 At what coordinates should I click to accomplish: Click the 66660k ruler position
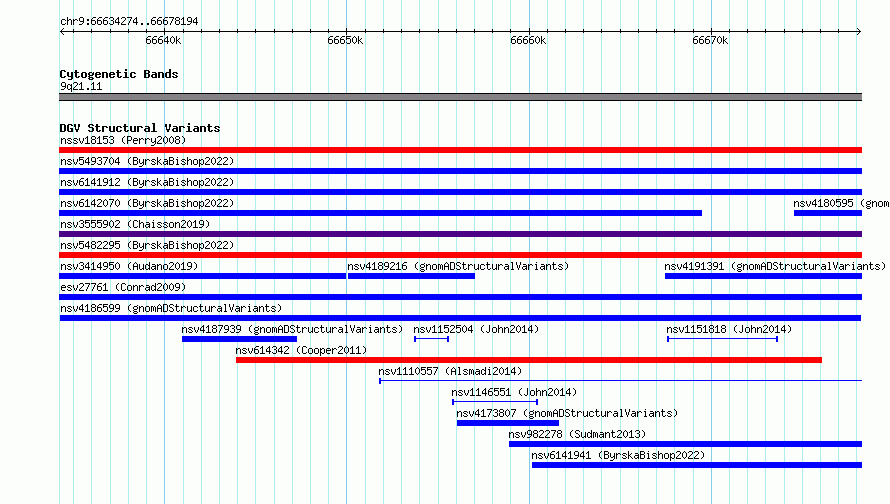coord(528,40)
